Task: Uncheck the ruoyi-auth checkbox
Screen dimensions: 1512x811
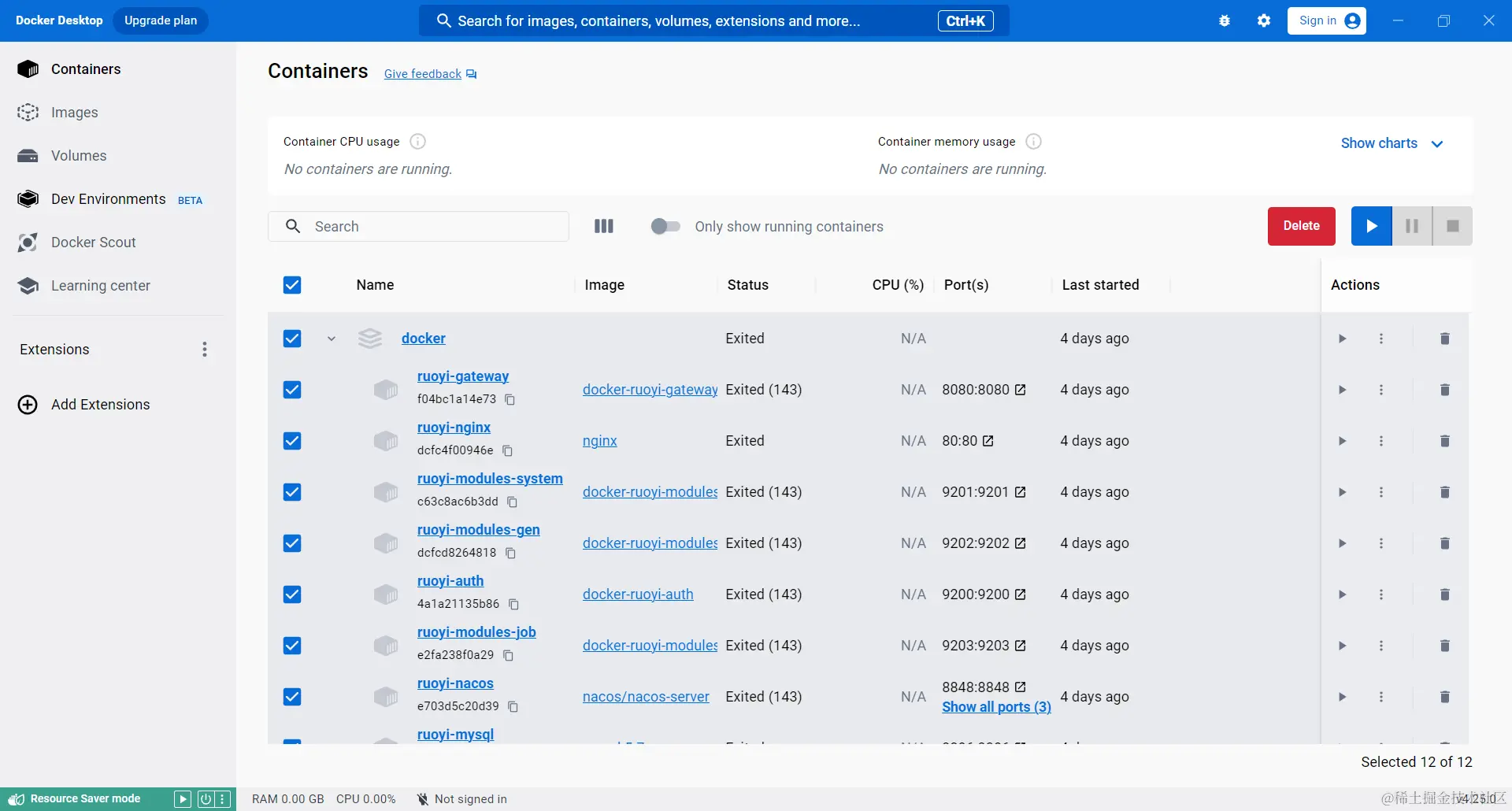Action: pyautogui.click(x=292, y=594)
